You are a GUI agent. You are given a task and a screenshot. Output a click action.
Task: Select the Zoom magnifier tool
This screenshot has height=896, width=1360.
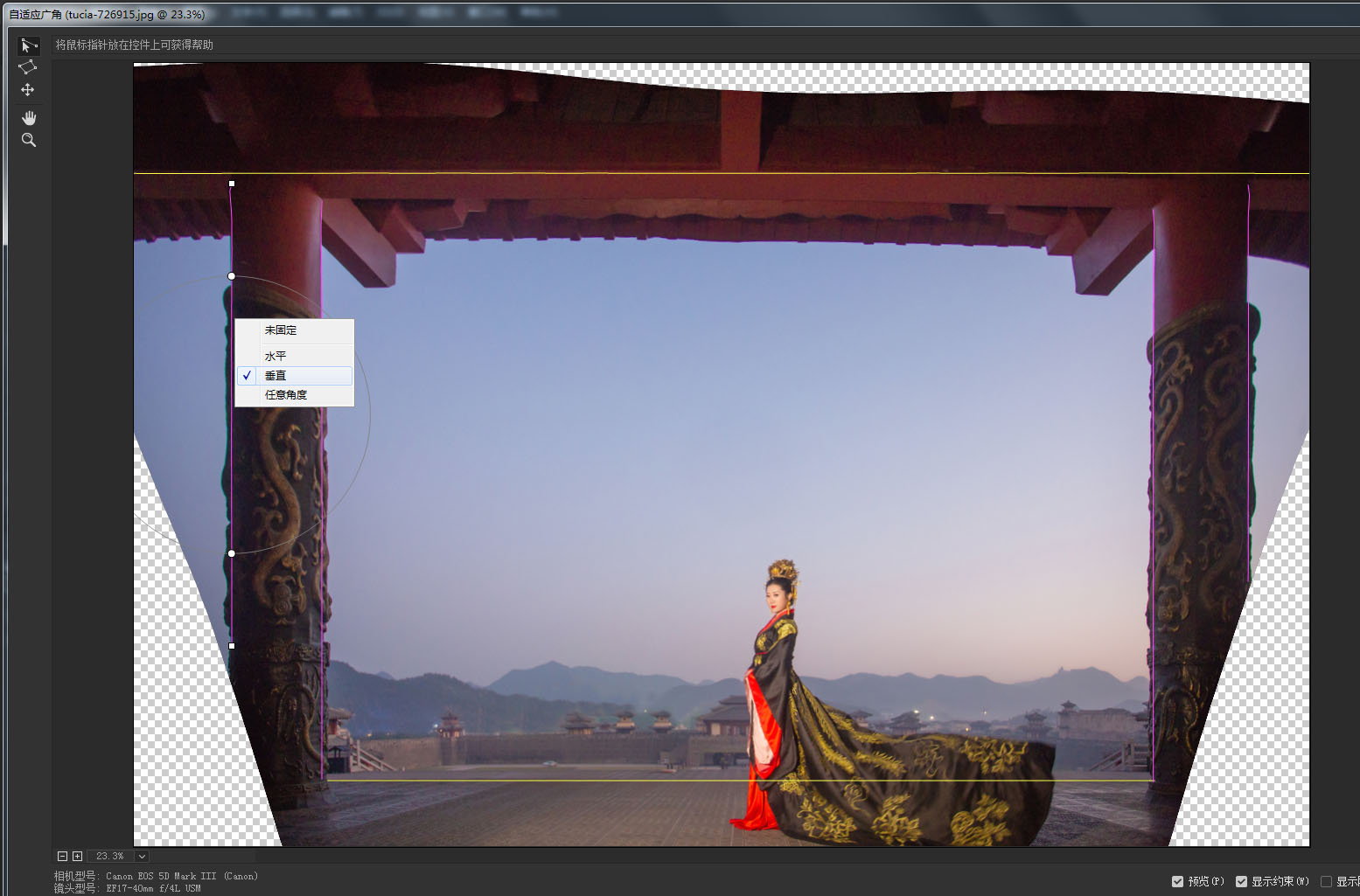[x=29, y=140]
